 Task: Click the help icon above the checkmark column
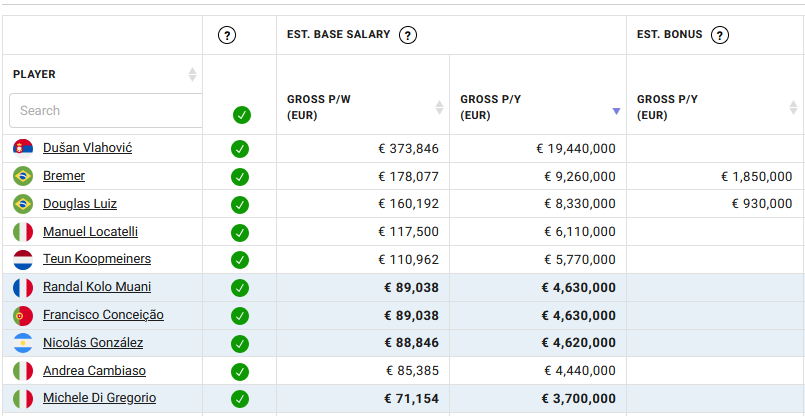click(x=227, y=35)
